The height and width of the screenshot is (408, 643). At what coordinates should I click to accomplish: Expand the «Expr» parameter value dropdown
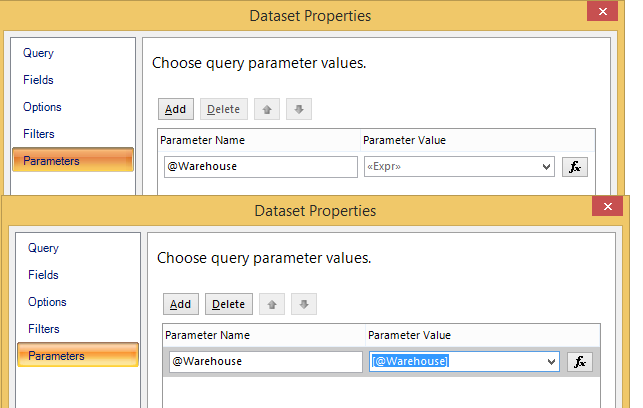[546, 167]
